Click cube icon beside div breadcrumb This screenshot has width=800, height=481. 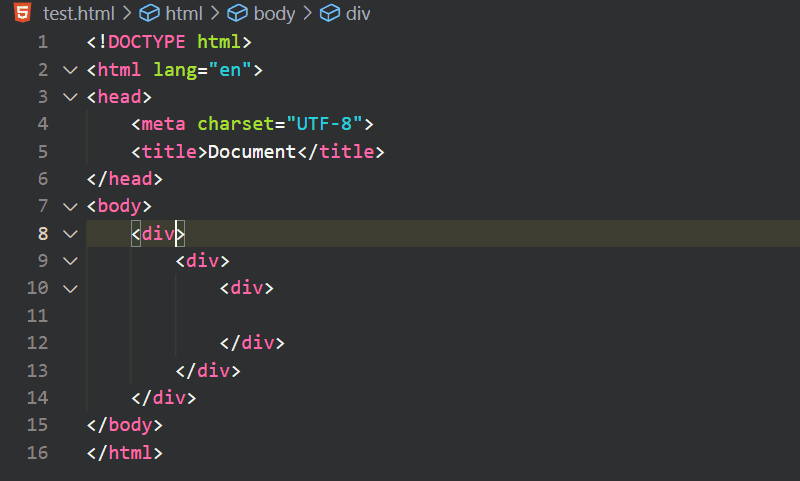click(330, 13)
